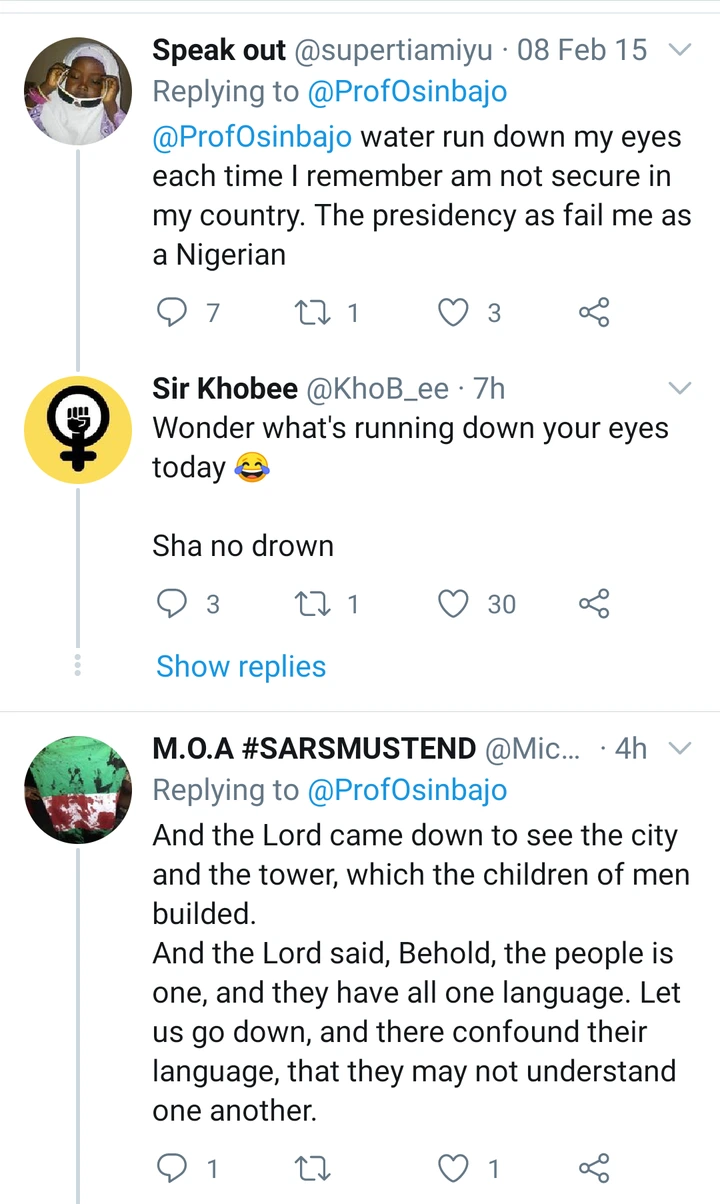Share Sir Khobee's tweet
This screenshot has width=720, height=1204.
pyautogui.click(x=593, y=604)
